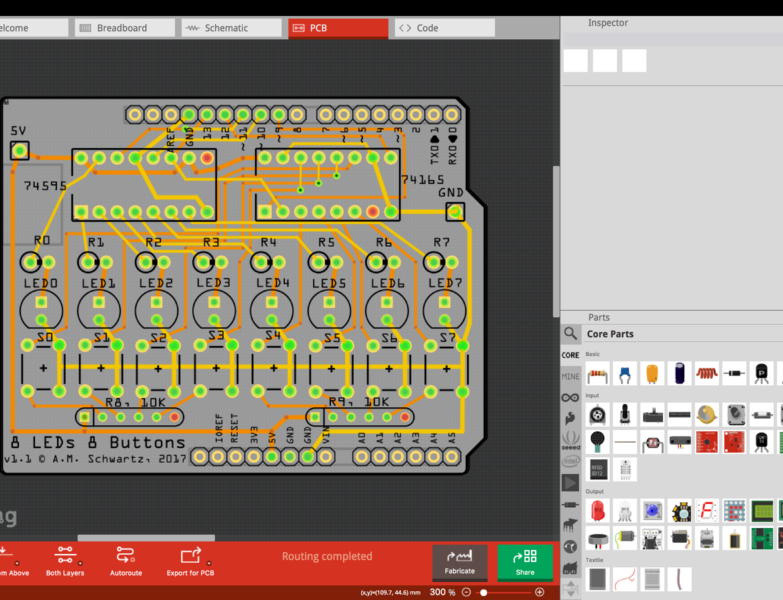Image resolution: width=783 pixels, height=600 pixels.
Task: Pick the red coil inductor part
Action: [706, 373]
